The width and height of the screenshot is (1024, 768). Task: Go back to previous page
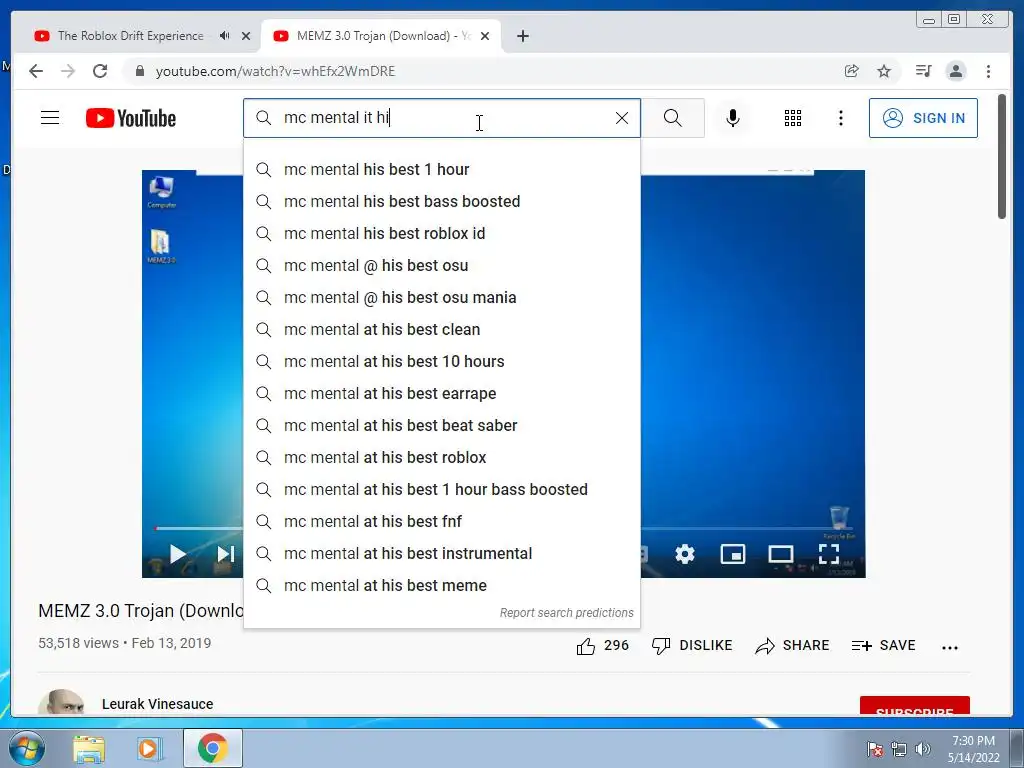[x=36, y=71]
